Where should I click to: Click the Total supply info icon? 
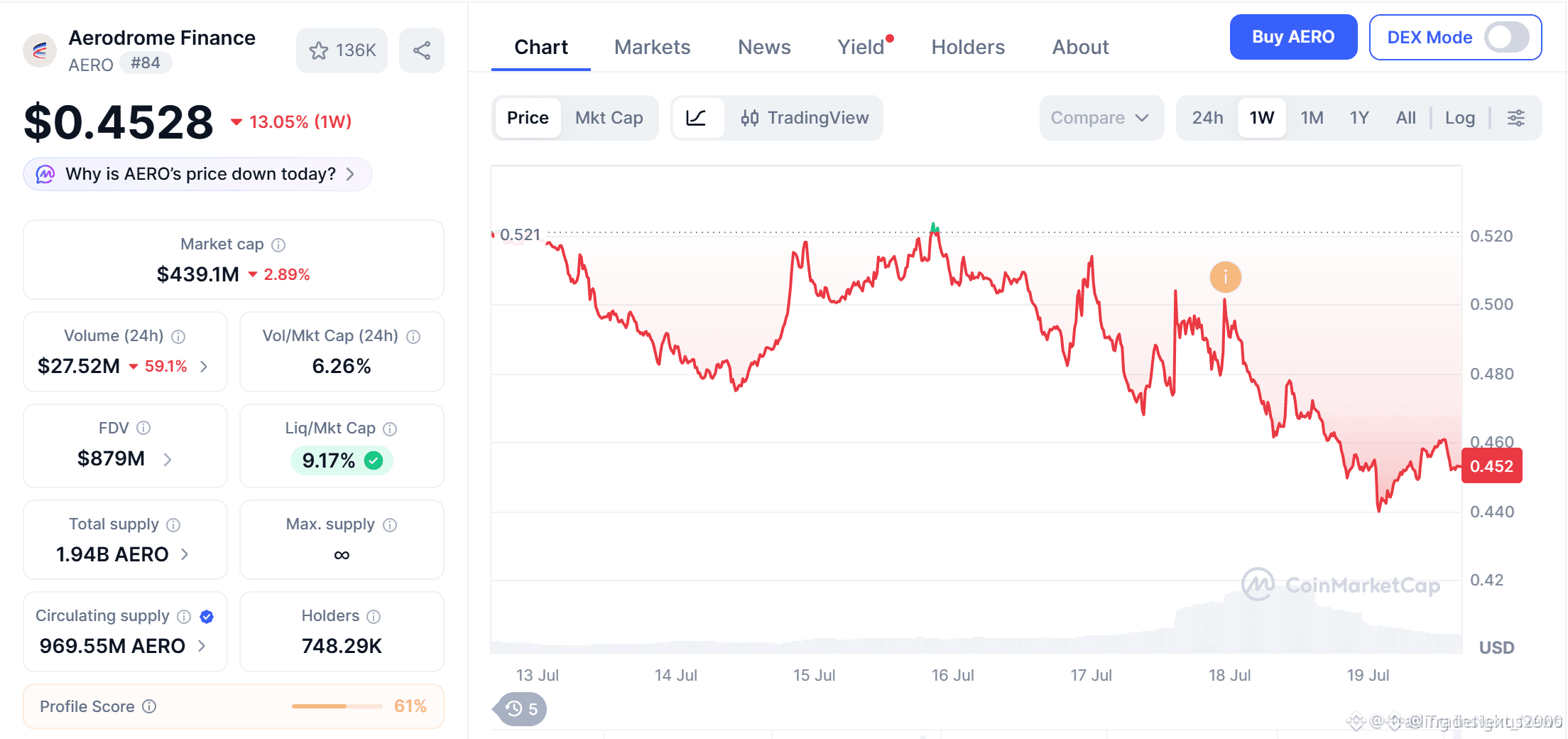tap(173, 525)
